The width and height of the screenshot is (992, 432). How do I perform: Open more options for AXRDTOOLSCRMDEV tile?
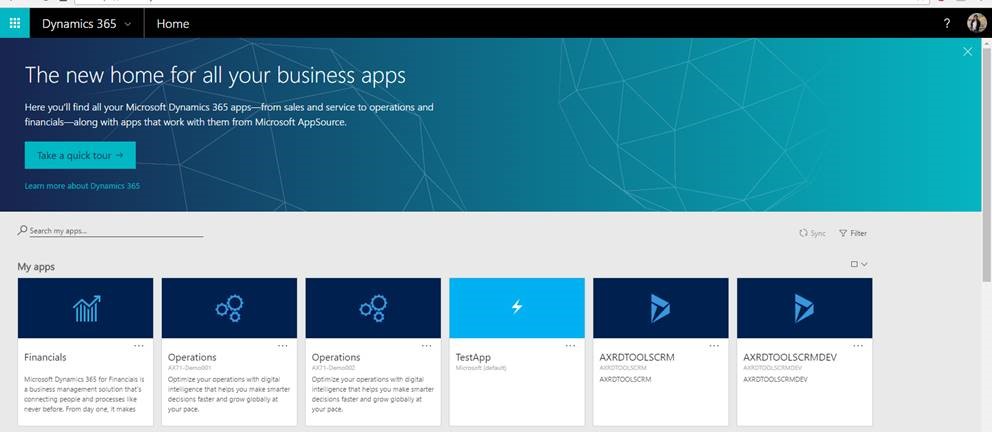point(858,346)
